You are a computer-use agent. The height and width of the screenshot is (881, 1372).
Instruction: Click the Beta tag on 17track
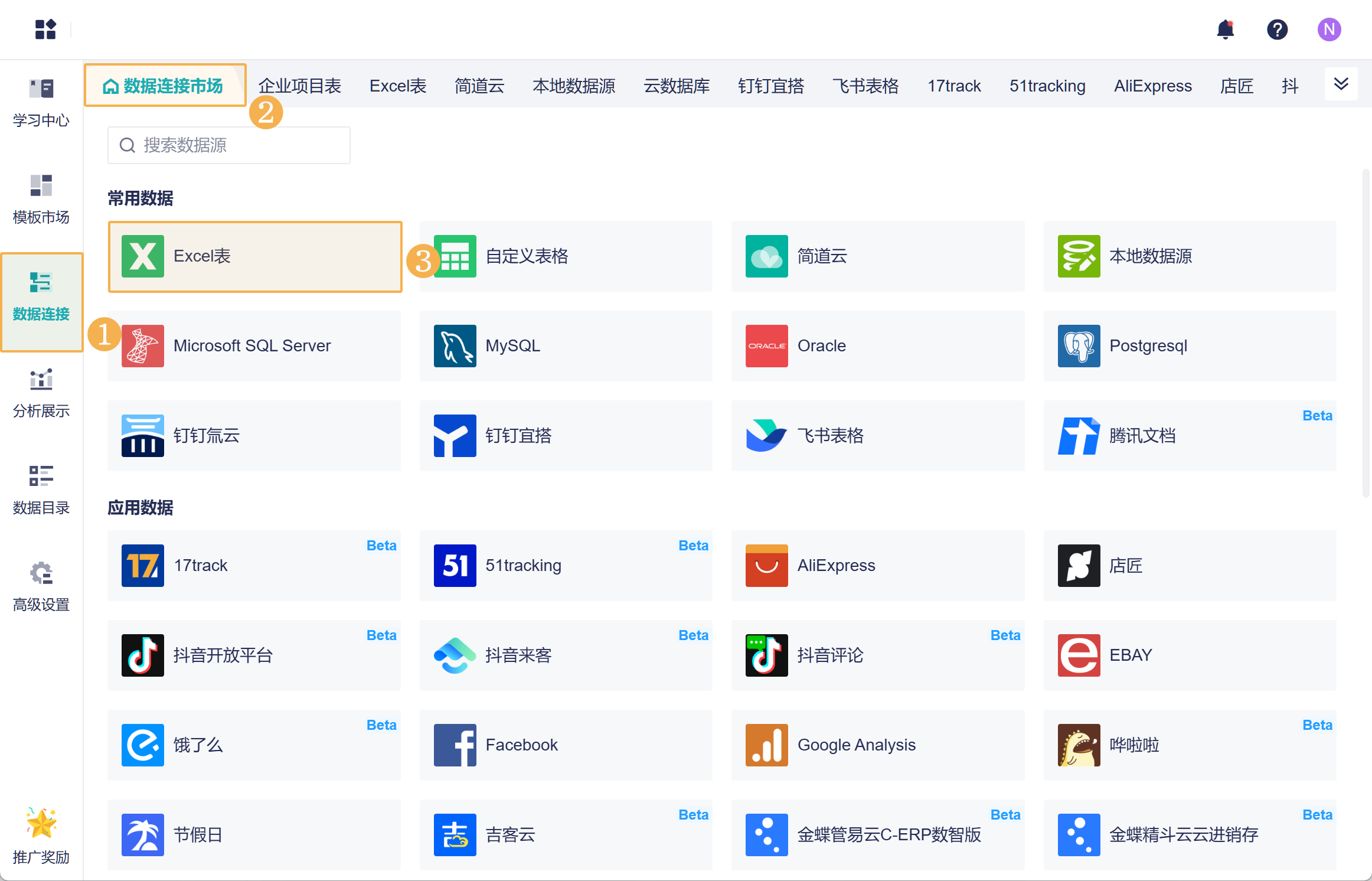[381, 546]
